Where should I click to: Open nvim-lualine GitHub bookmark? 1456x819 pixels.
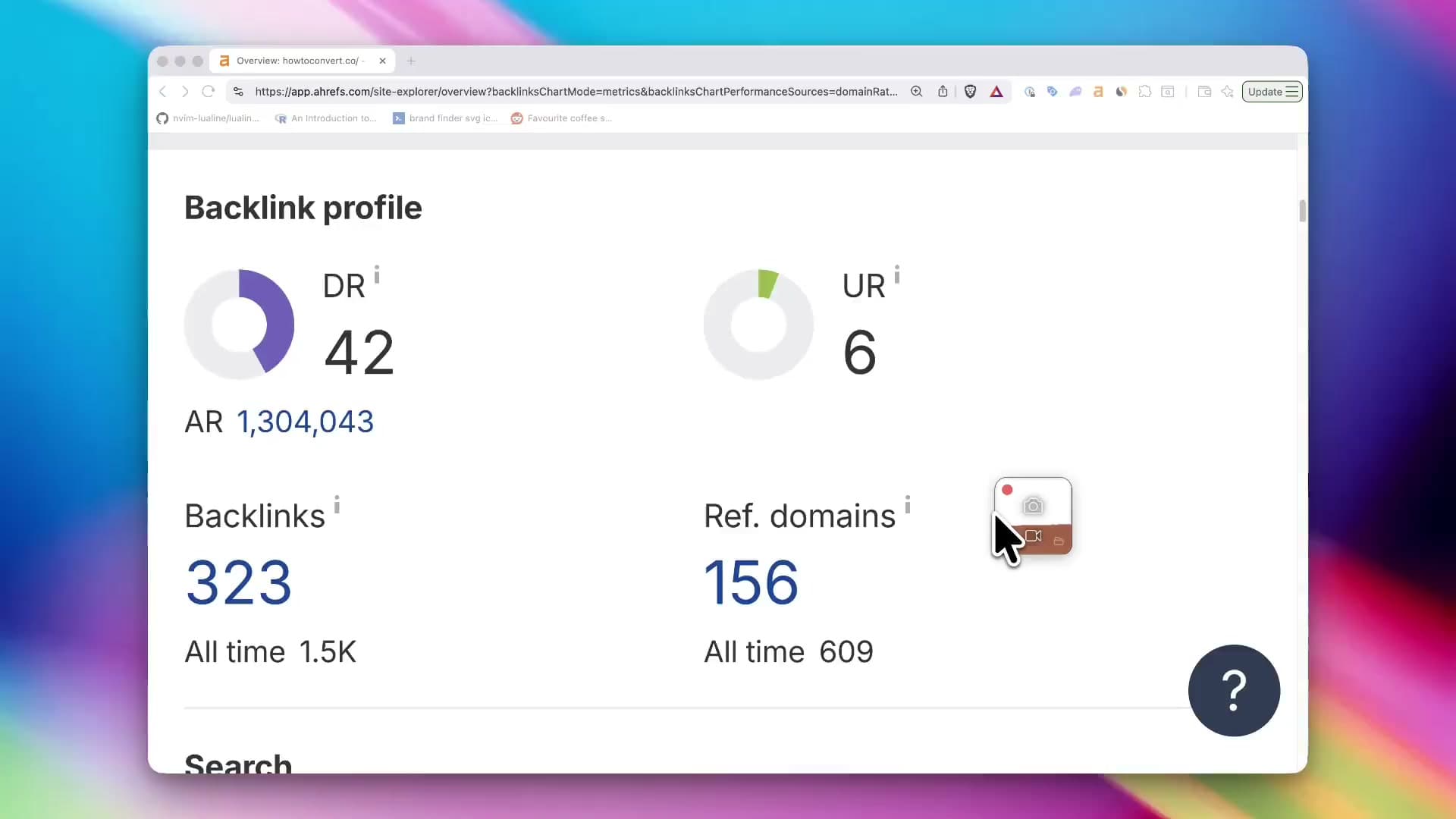coord(208,118)
